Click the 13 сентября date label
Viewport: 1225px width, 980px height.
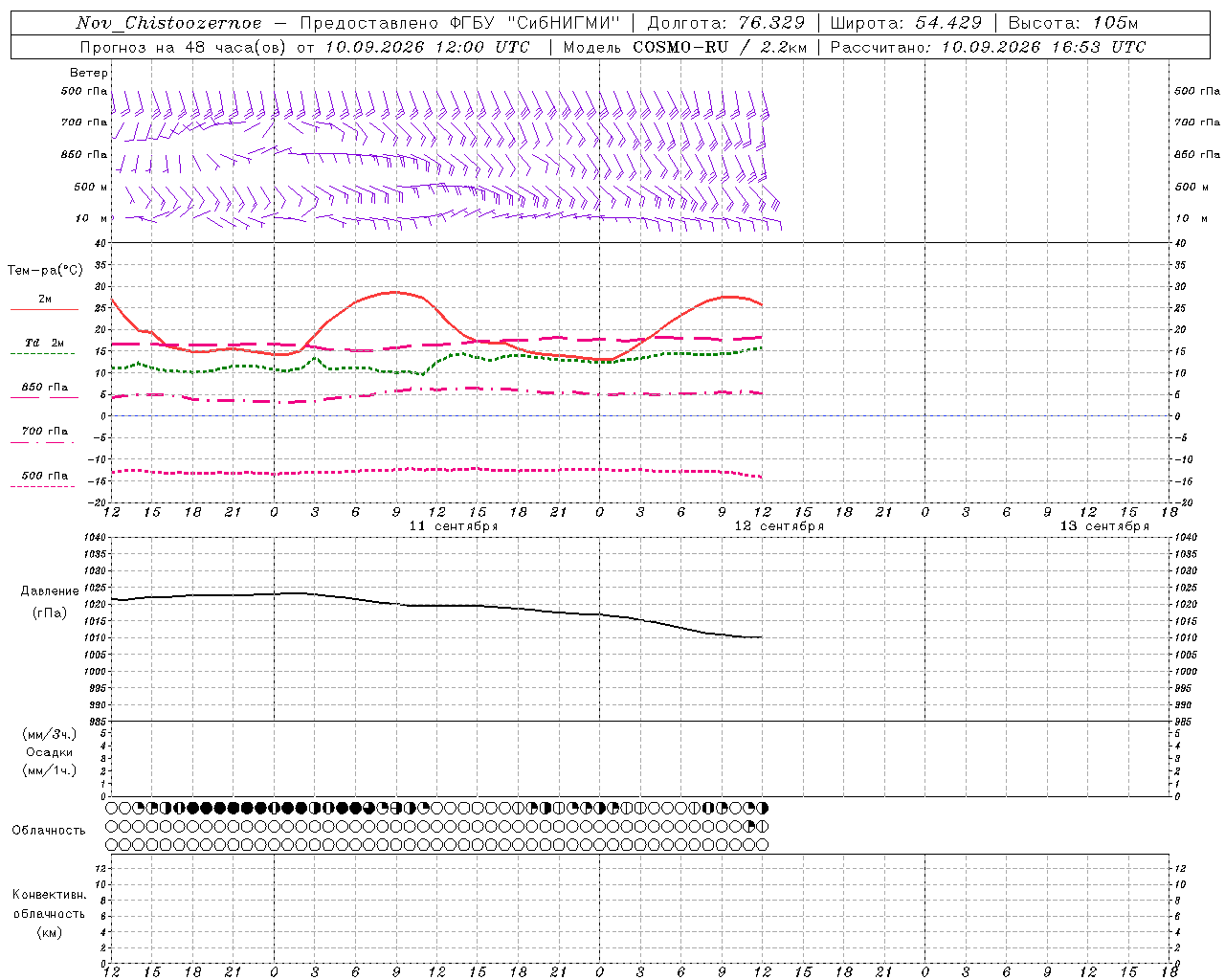1104,526
